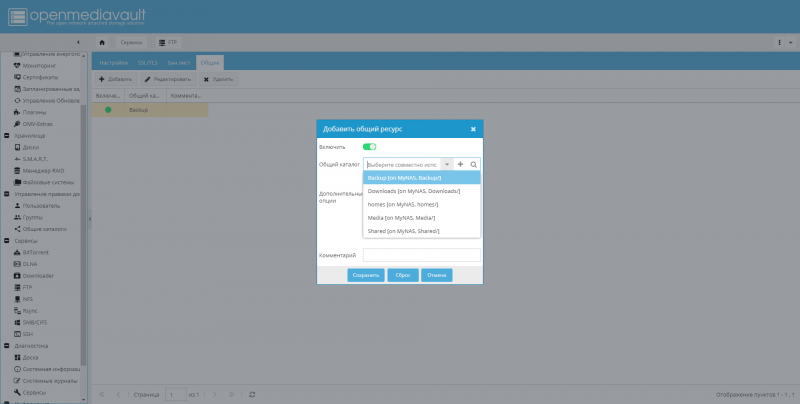Click the Сохранить button
The height and width of the screenshot is (404, 800).
366,275
